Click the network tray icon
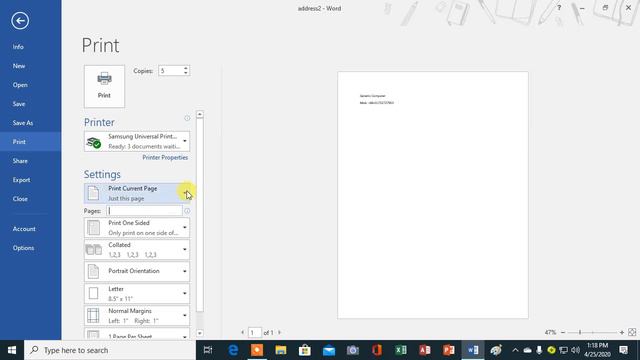The height and width of the screenshot is (360, 640). pos(564,350)
